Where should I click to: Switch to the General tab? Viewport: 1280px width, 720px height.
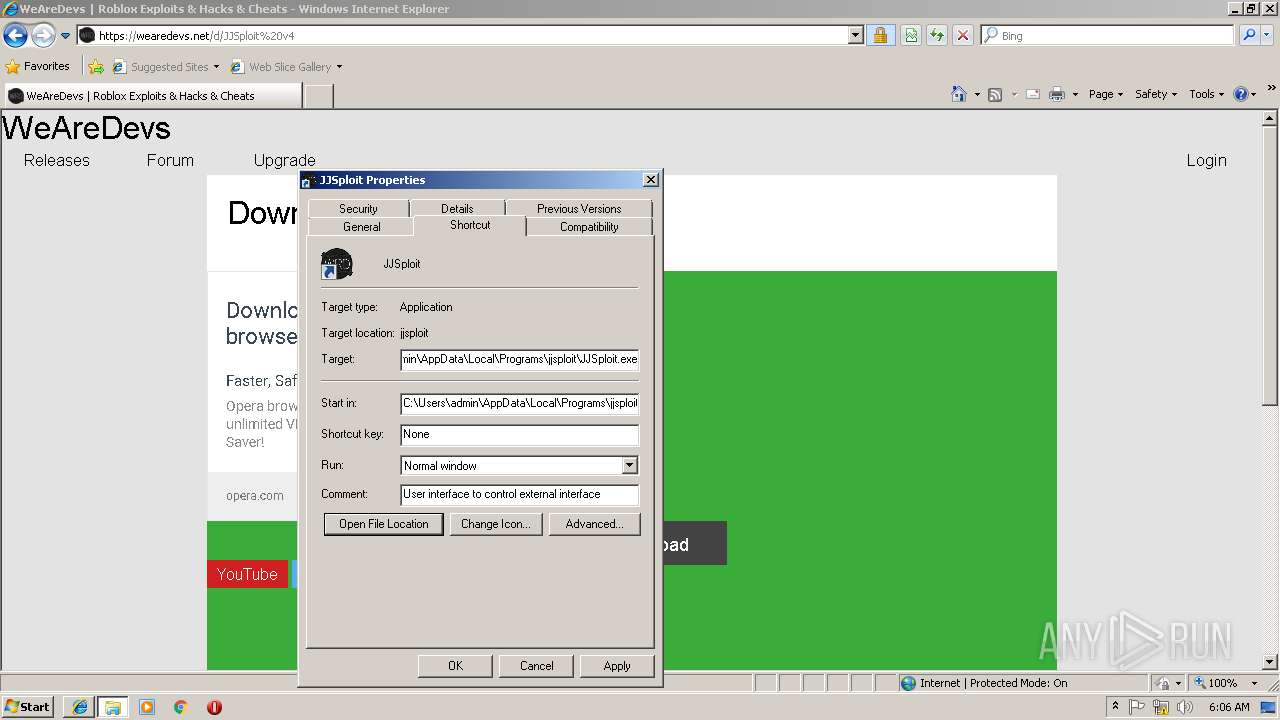pos(361,227)
